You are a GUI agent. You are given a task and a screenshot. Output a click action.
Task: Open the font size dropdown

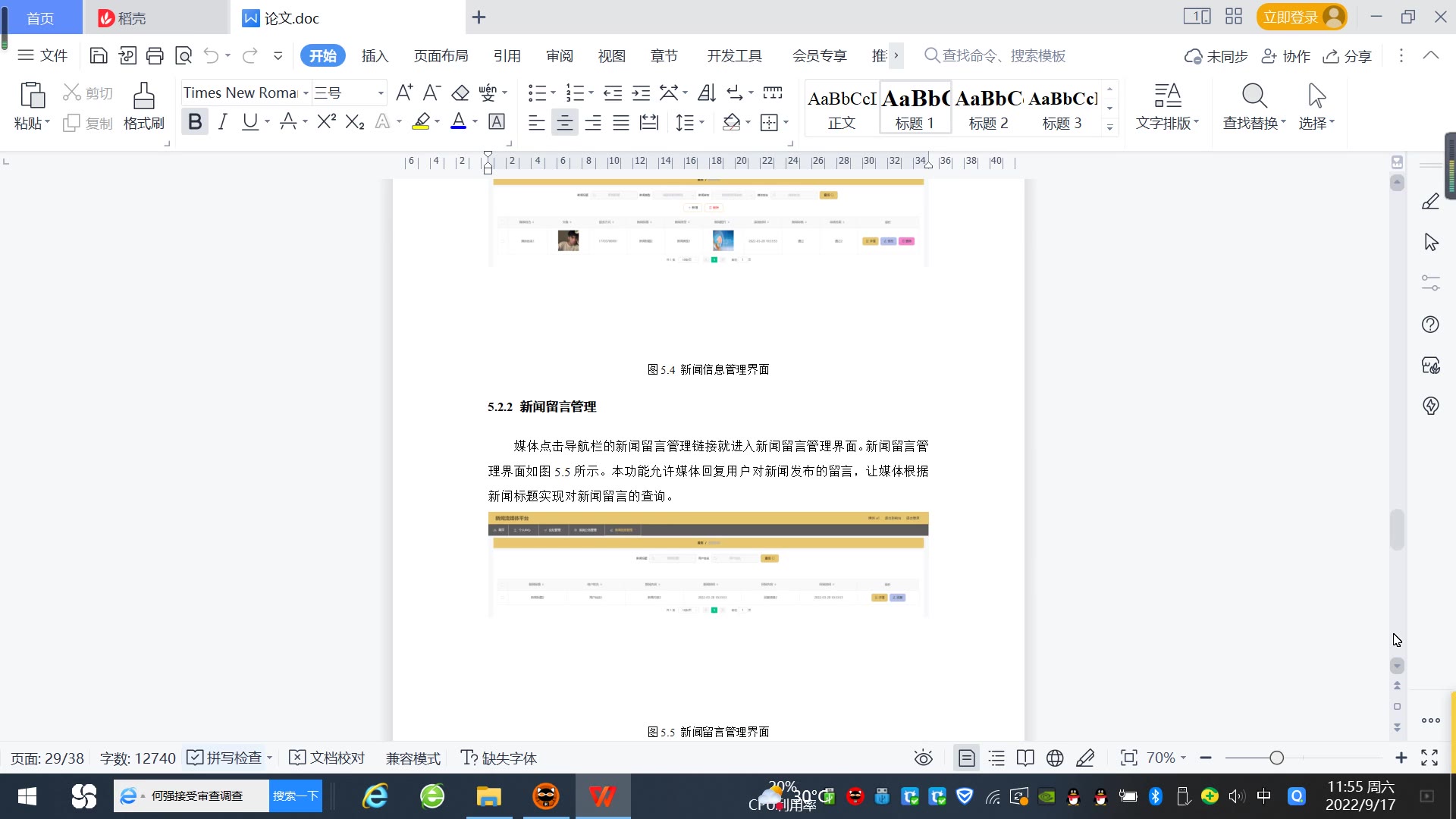click(x=381, y=93)
